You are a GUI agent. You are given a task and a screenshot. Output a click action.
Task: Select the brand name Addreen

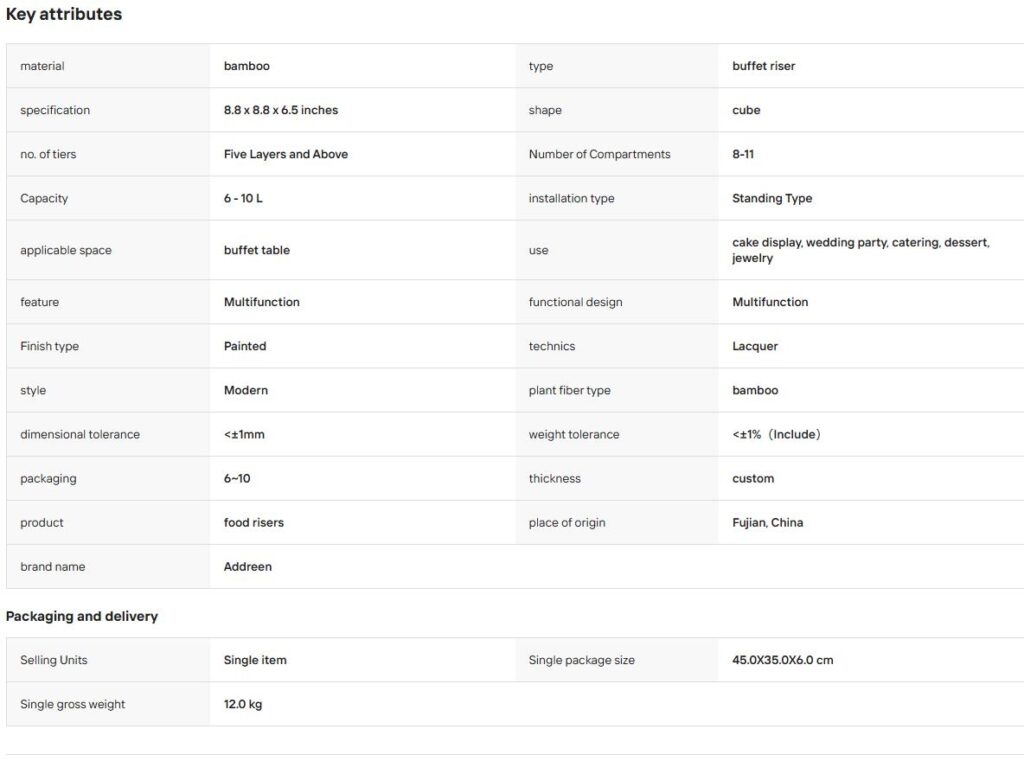click(x=248, y=567)
